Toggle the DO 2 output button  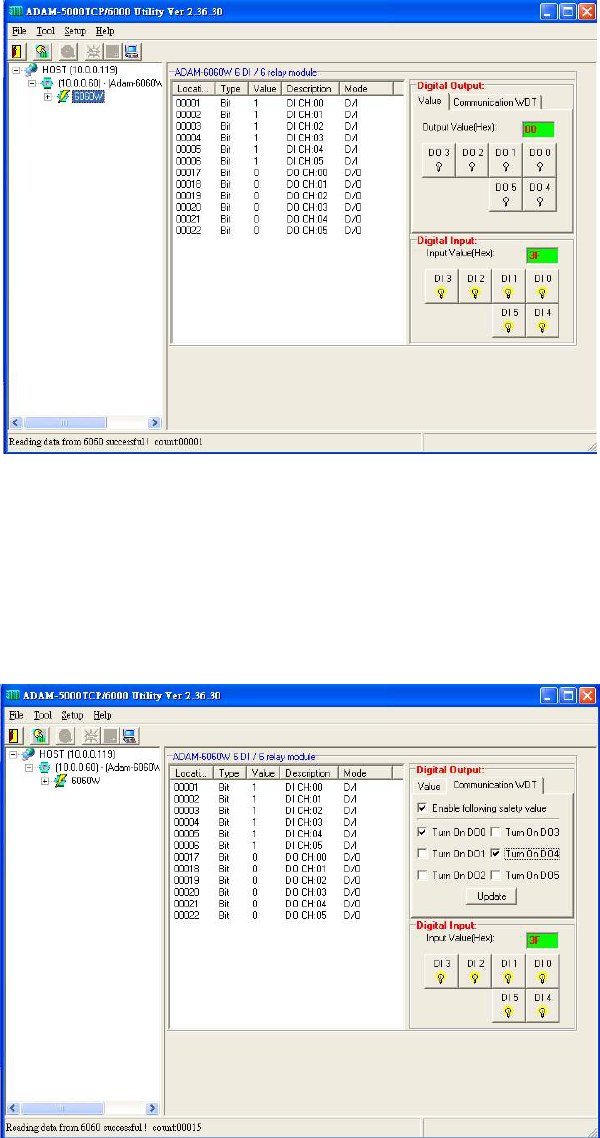coord(472,160)
